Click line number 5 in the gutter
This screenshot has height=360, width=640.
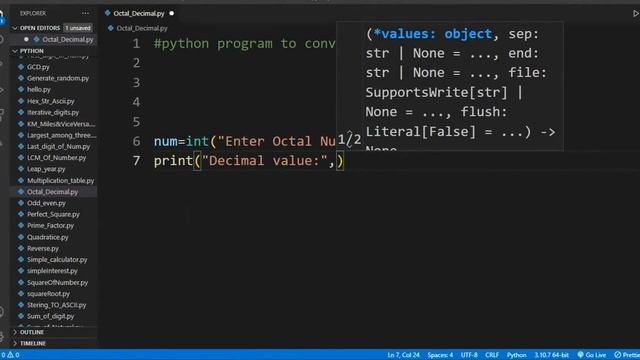pos(136,122)
